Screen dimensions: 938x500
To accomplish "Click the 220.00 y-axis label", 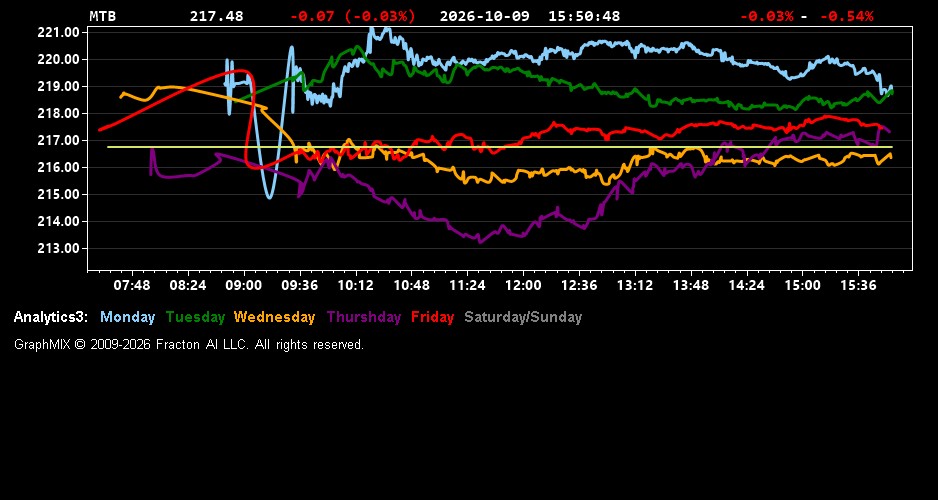I will 59,59.
